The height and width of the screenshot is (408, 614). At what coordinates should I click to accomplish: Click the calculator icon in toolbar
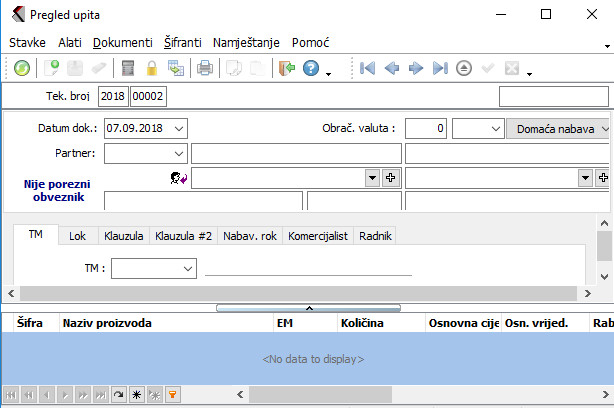[x=127, y=69]
